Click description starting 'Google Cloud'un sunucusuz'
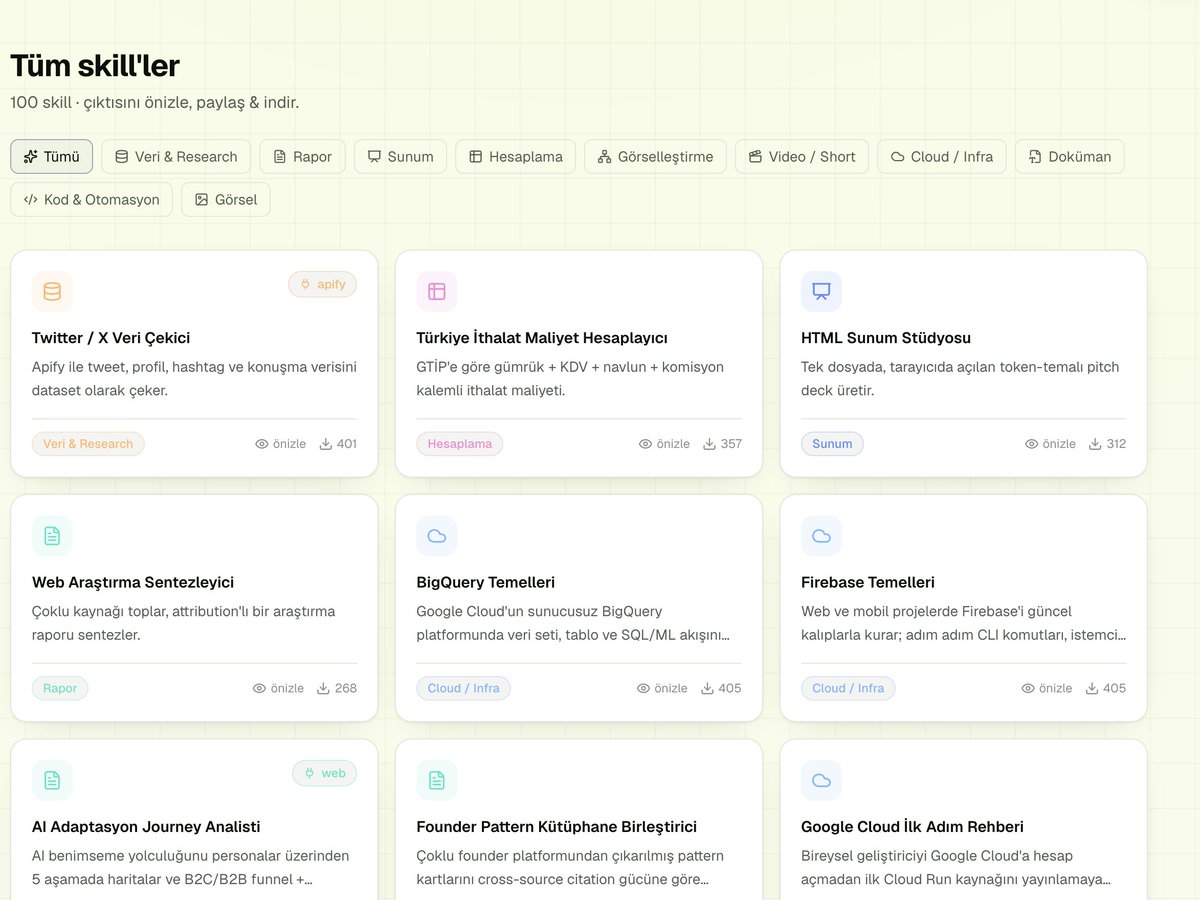Screen dimensions: 1200x900 574,623
